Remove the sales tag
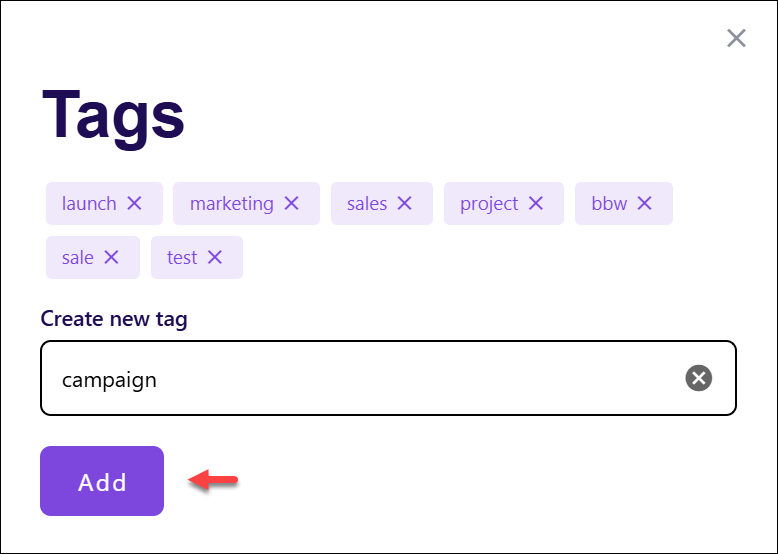 [x=405, y=203]
